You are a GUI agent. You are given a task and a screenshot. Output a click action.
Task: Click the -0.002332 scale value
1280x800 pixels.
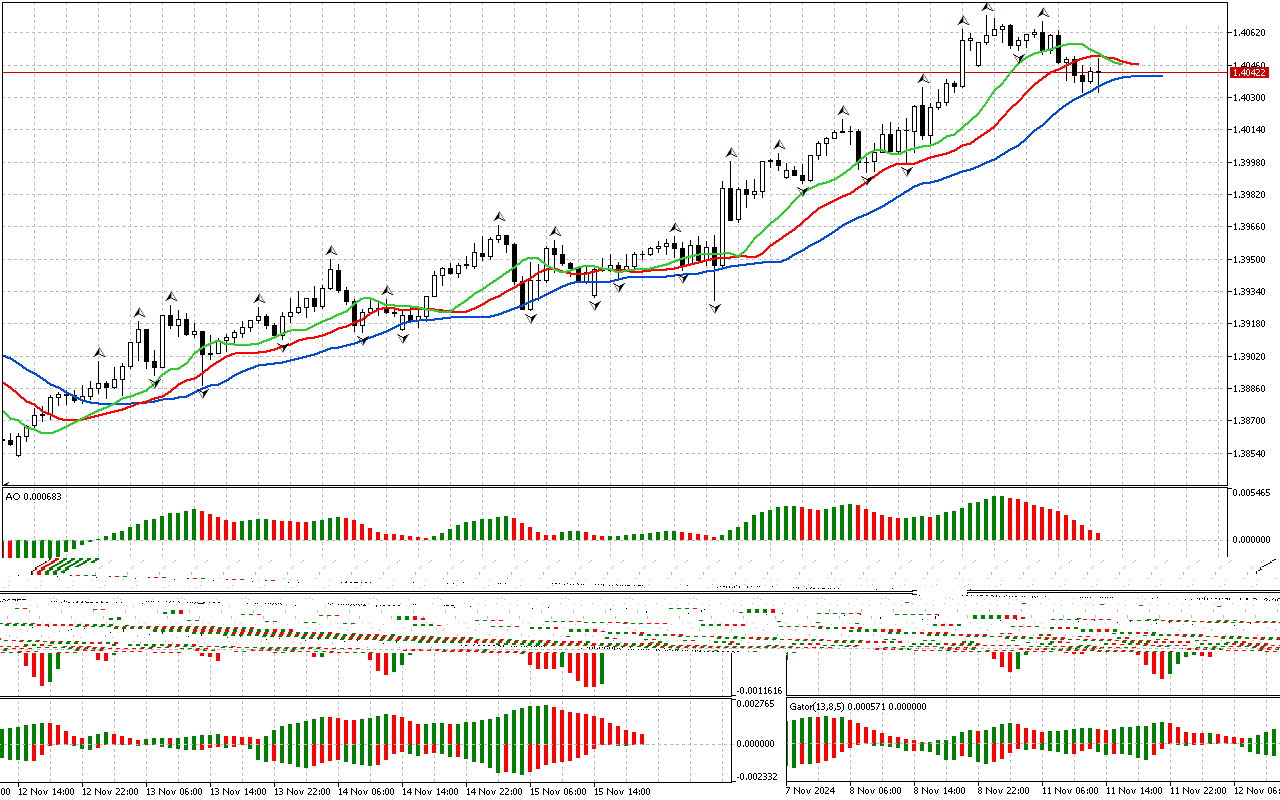757,776
